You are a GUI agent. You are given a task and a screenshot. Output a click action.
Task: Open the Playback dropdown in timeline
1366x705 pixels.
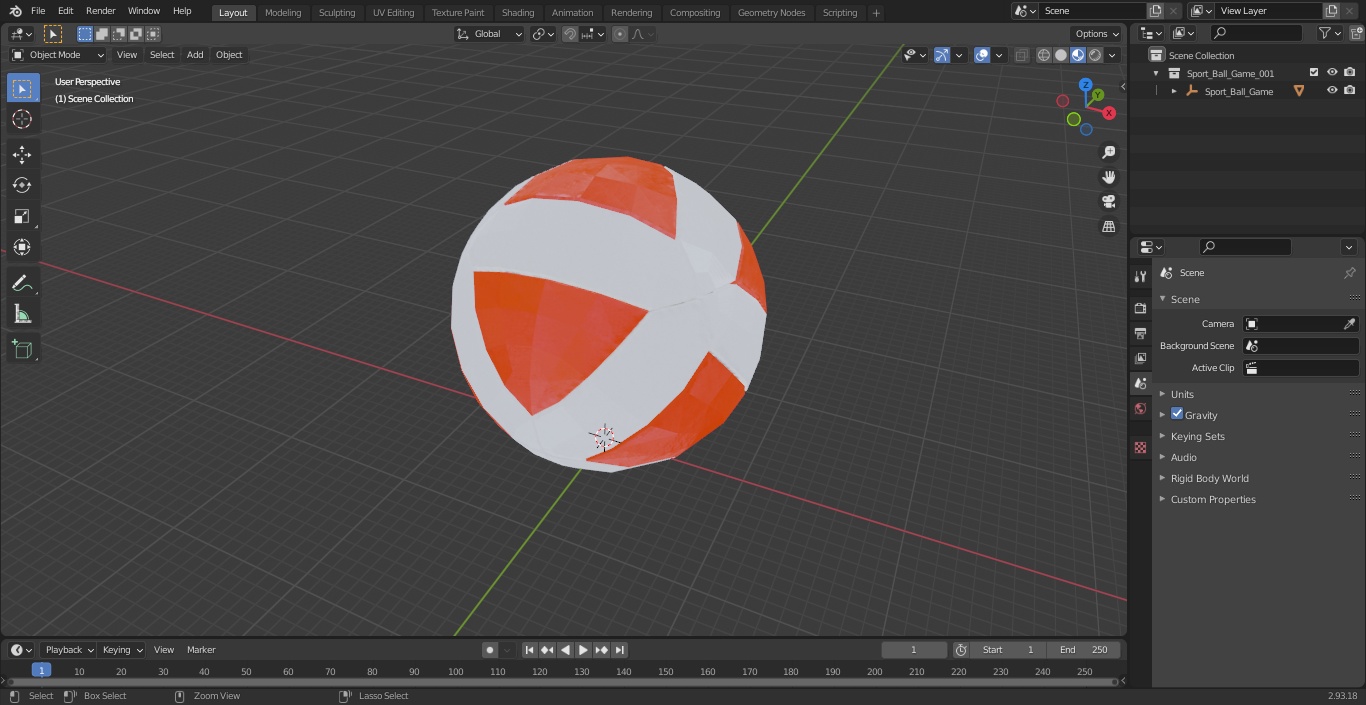(x=69, y=650)
